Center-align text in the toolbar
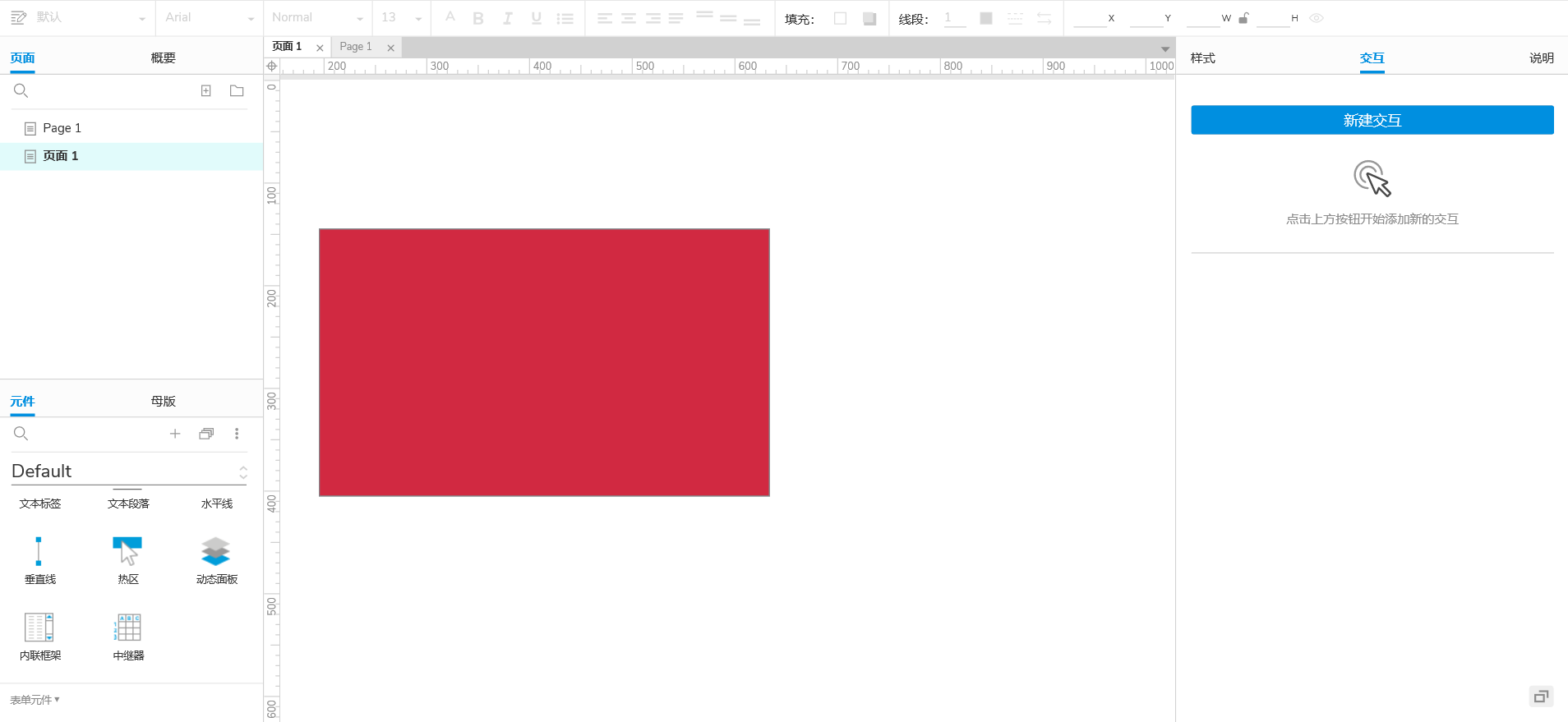Viewport: 1568px width, 722px height. [629, 18]
